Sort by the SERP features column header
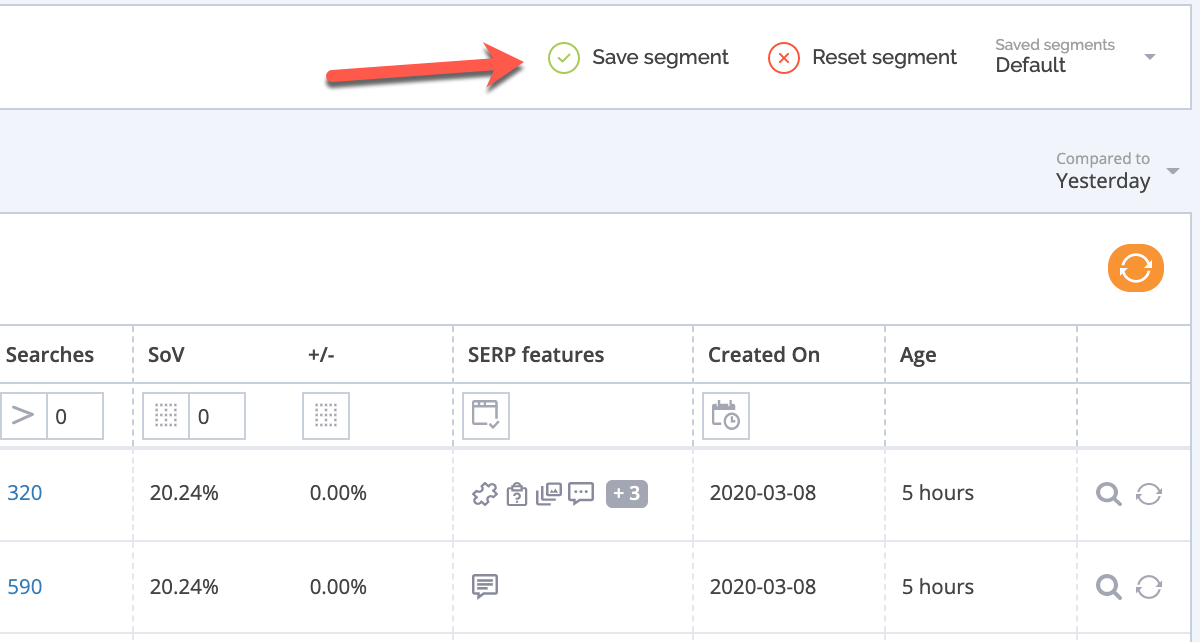The height and width of the screenshot is (642, 1200). [x=536, y=355]
